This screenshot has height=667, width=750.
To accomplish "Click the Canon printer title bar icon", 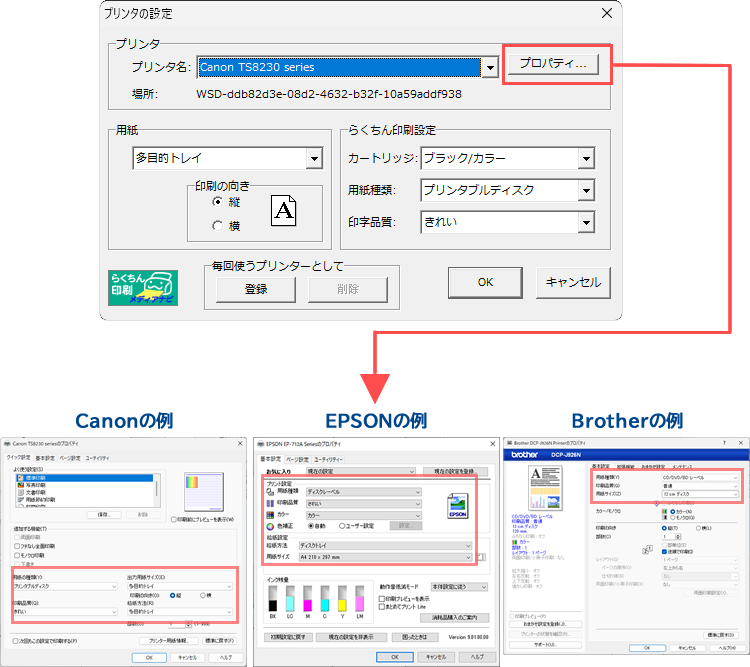I will [7, 444].
